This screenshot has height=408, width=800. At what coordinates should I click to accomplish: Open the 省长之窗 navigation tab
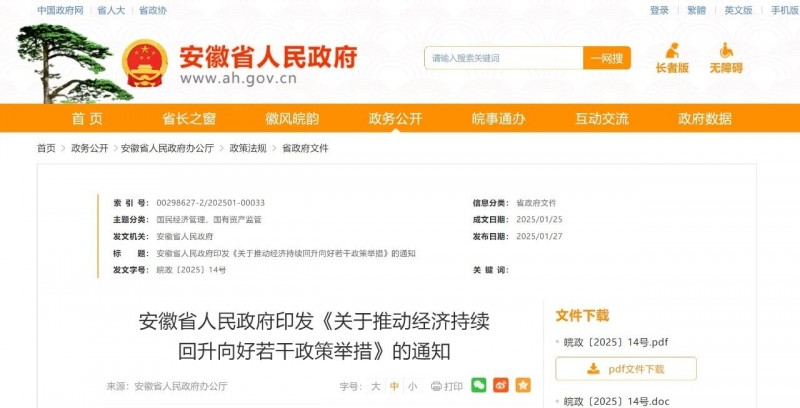tap(189, 118)
